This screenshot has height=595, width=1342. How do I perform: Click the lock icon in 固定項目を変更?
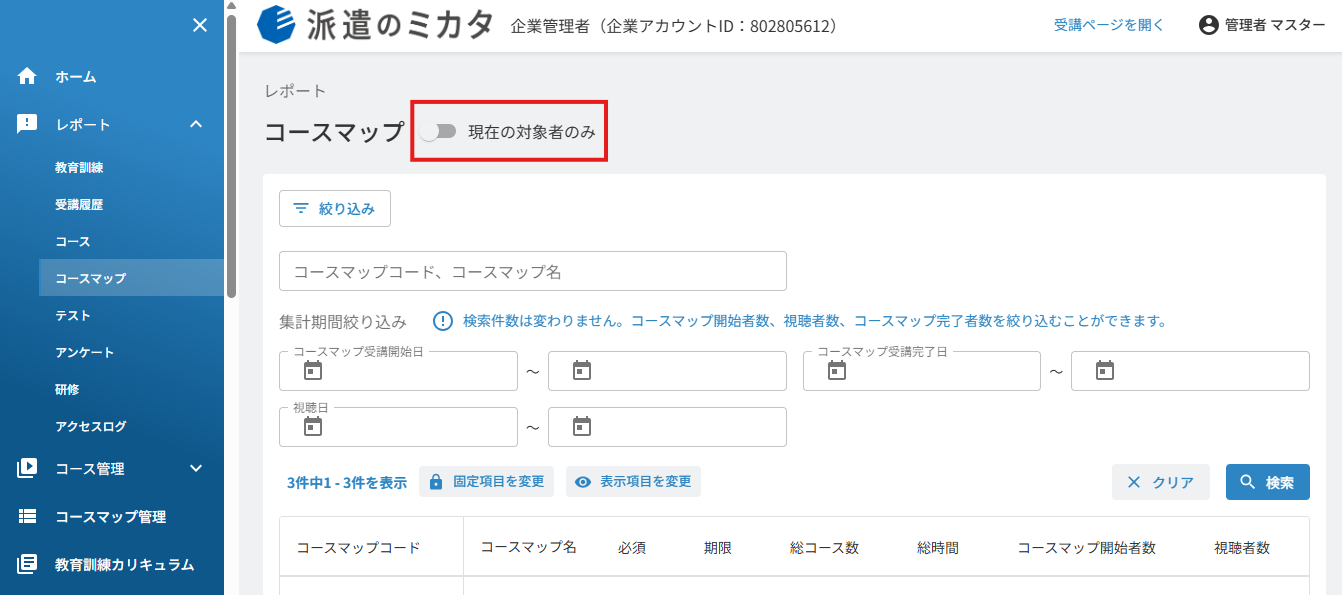pyautogui.click(x=436, y=482)
